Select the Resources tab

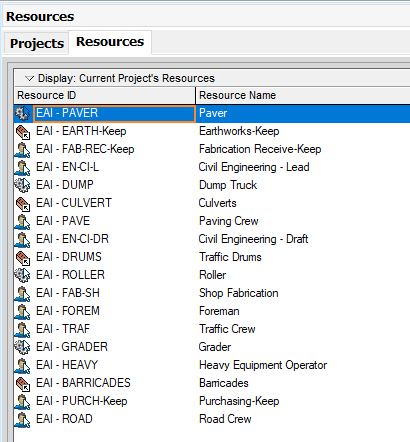point(110,42)
